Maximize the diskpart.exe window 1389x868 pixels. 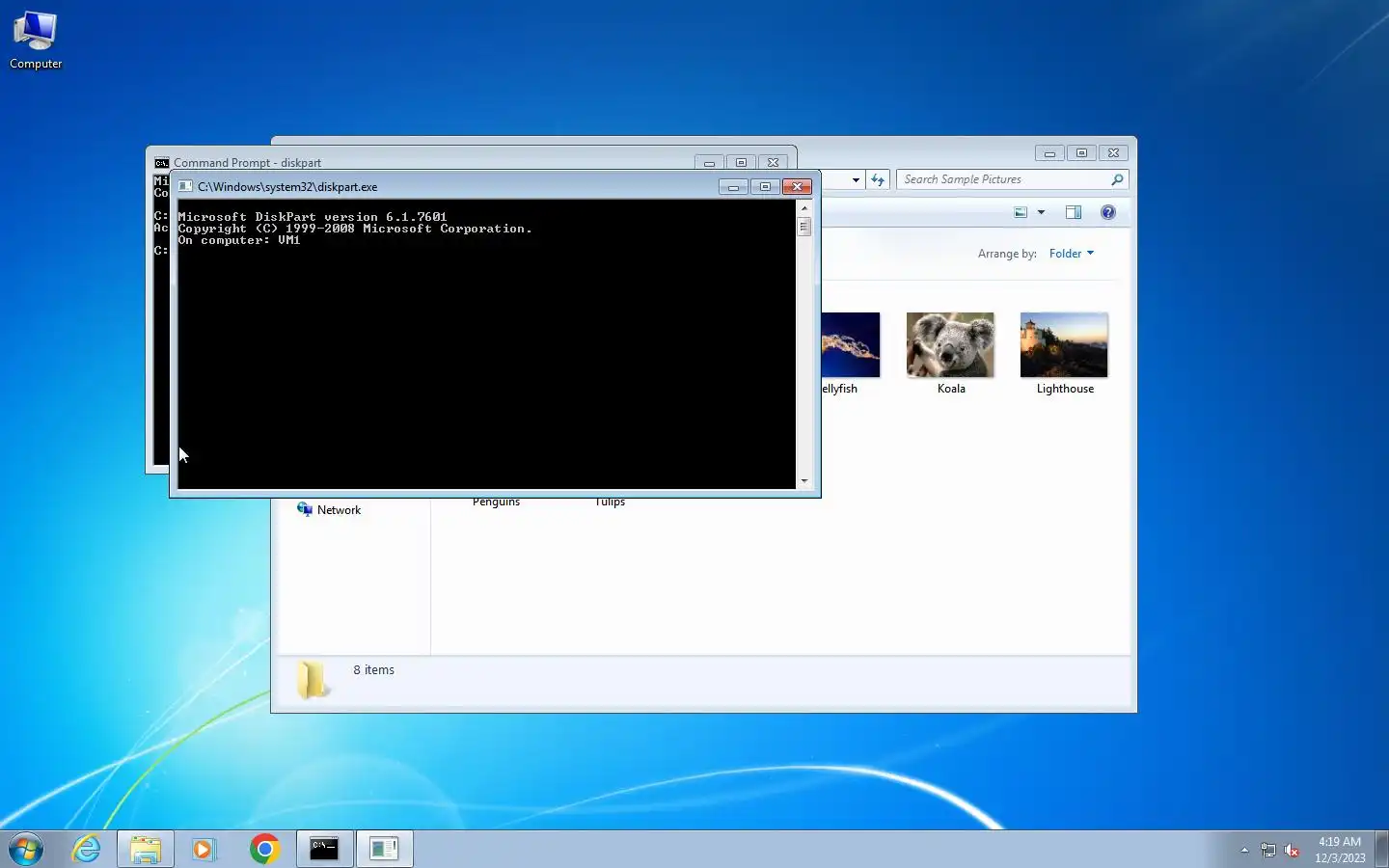click(765, 187)
